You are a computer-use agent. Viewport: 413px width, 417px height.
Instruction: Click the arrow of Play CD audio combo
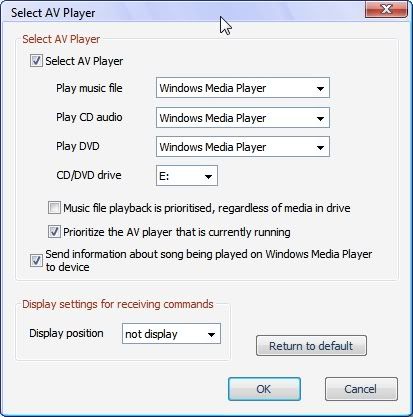320,118
